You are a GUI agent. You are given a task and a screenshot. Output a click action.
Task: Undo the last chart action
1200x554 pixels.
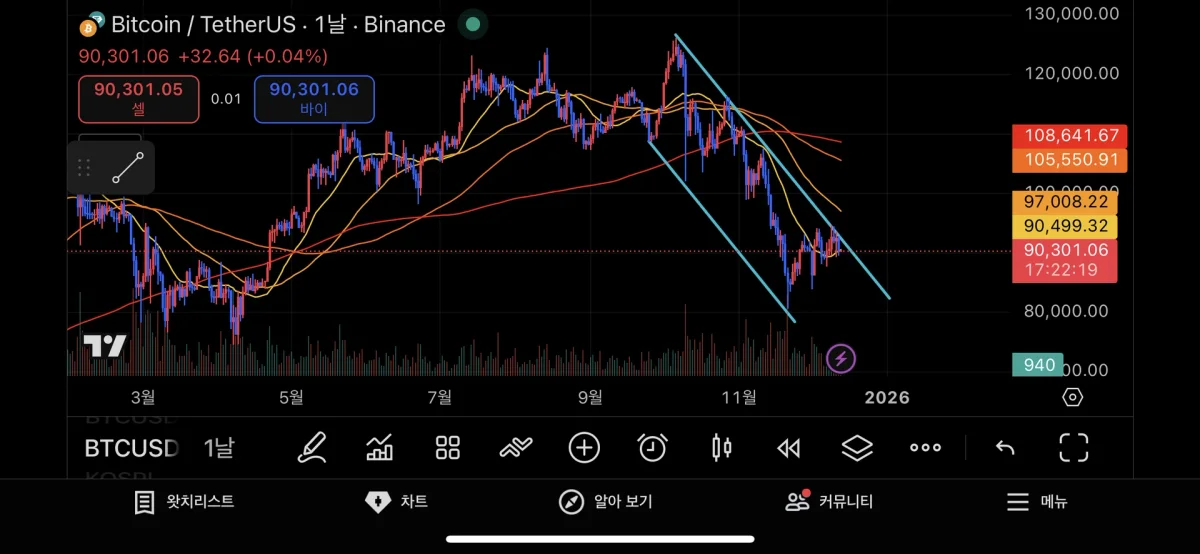[x=1005, y=447]
